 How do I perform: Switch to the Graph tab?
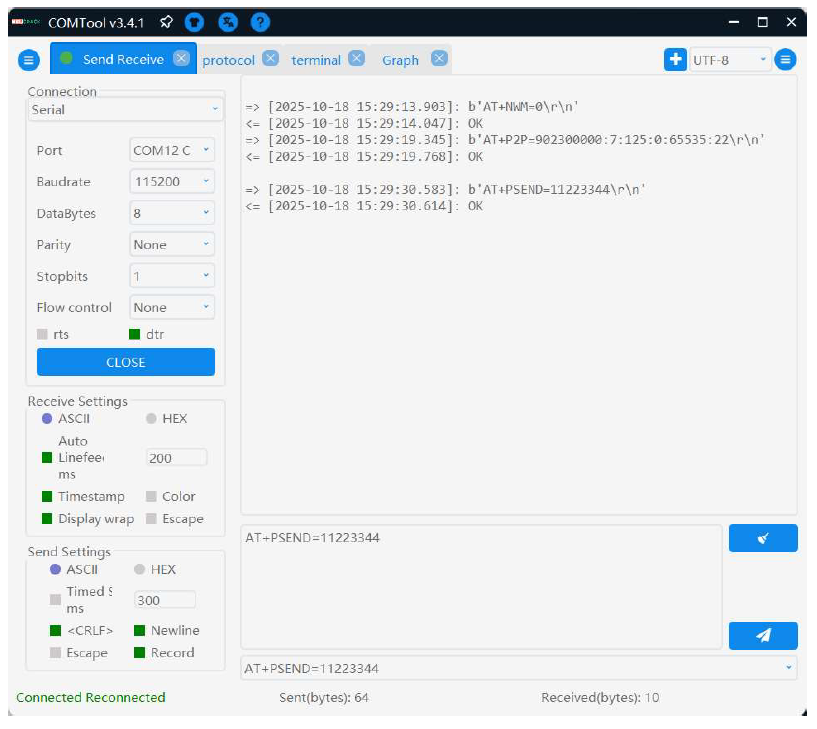click(400, 60)
